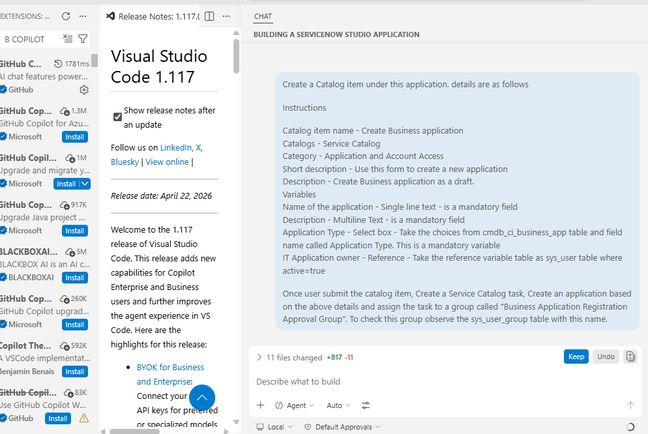The image size is (648, 434).
Task: Open the LinkedIn link
Action: (175, 147)
